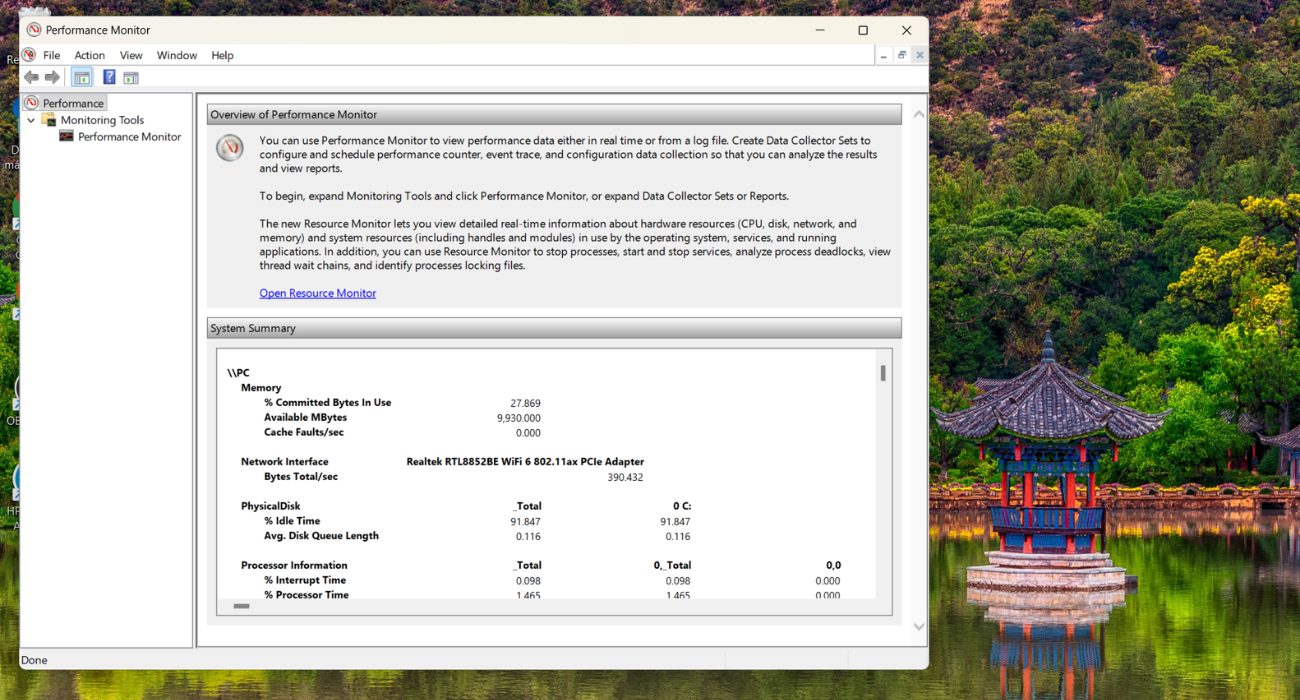Click the System Summary vertical scrollbar thumb
The height and width of the screenshot is (700, 1300).
[883, 373]
